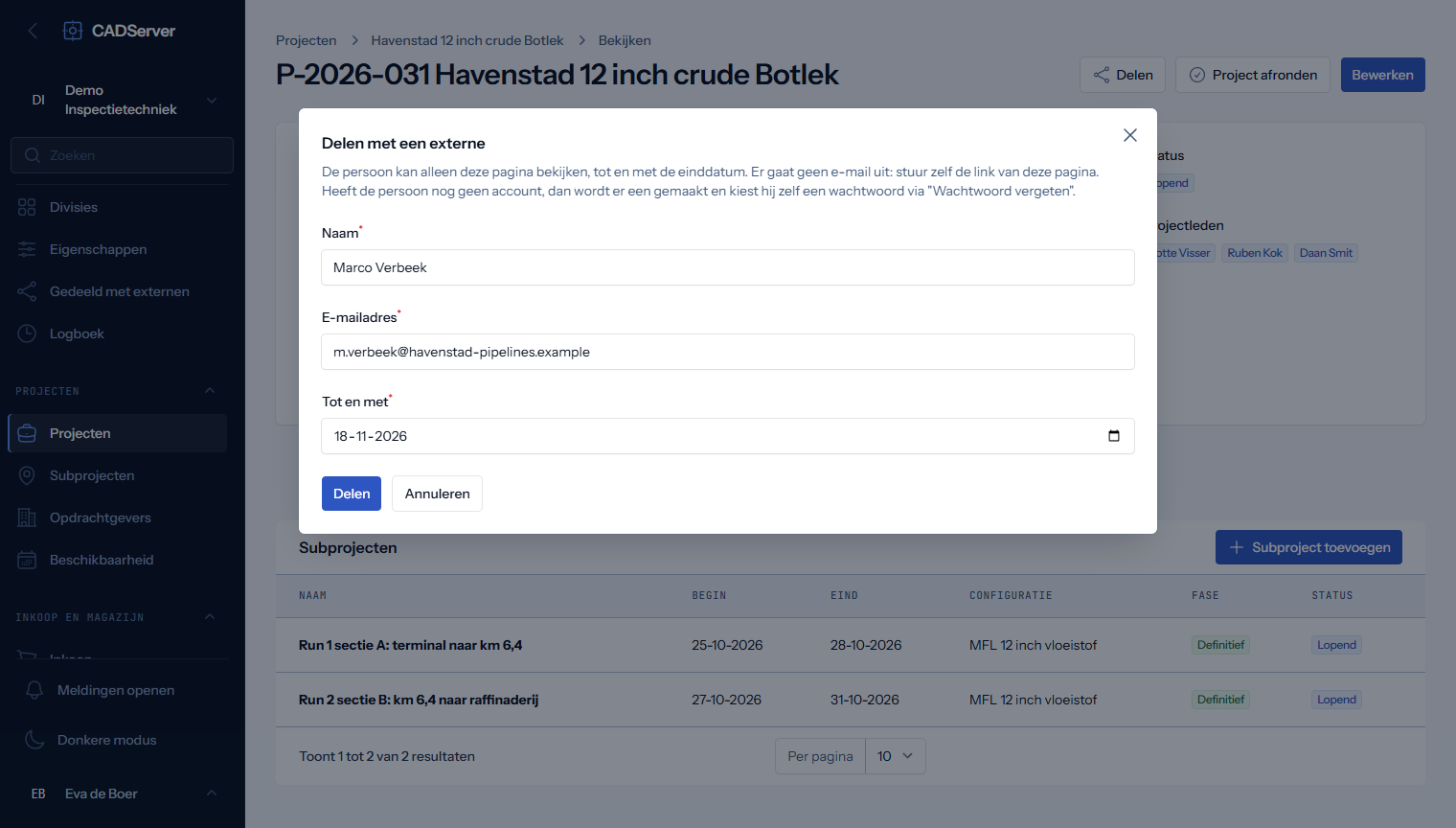Open Divisies in the sidebar
Screen dimensions: 1456x828
117,207
